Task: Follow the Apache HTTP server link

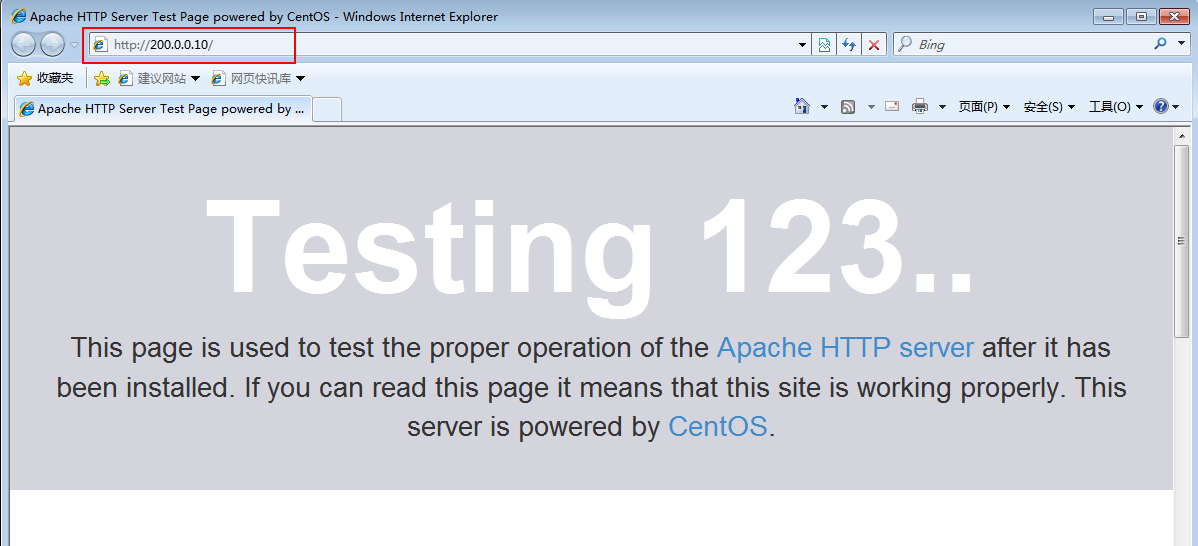Action: [845, 348]
